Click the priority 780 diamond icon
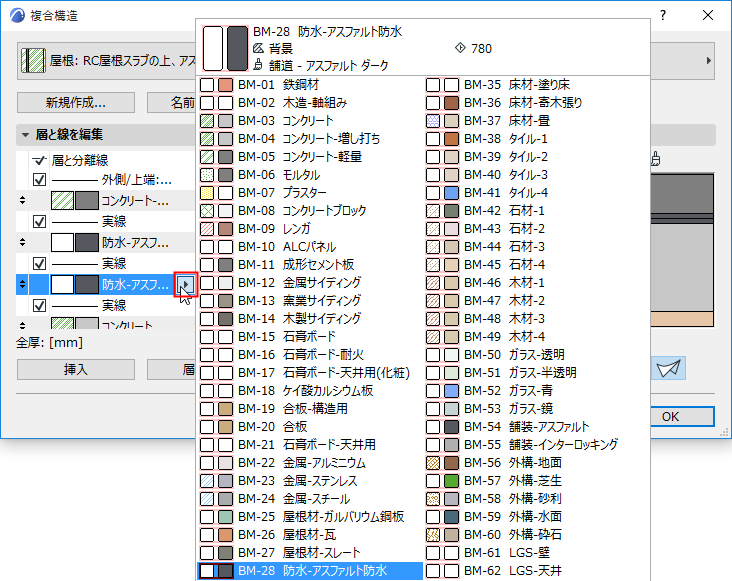 (x=460, y=48)
